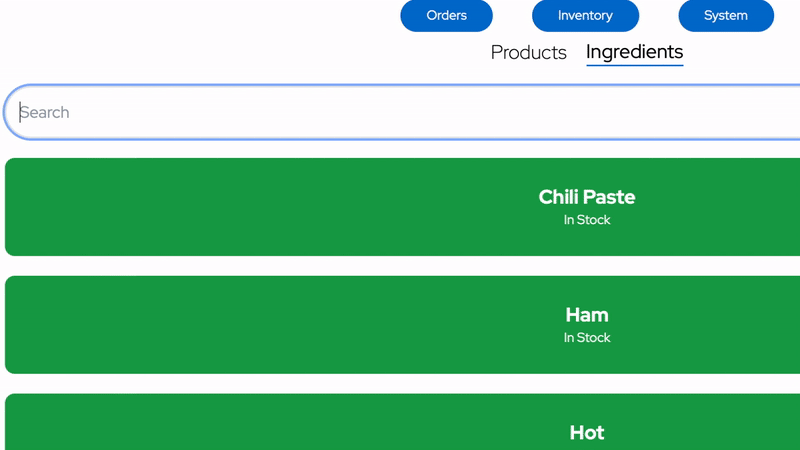800x450 pixels.
Task: Click empty left side of Chili Paste card
Action: (153, 207)
